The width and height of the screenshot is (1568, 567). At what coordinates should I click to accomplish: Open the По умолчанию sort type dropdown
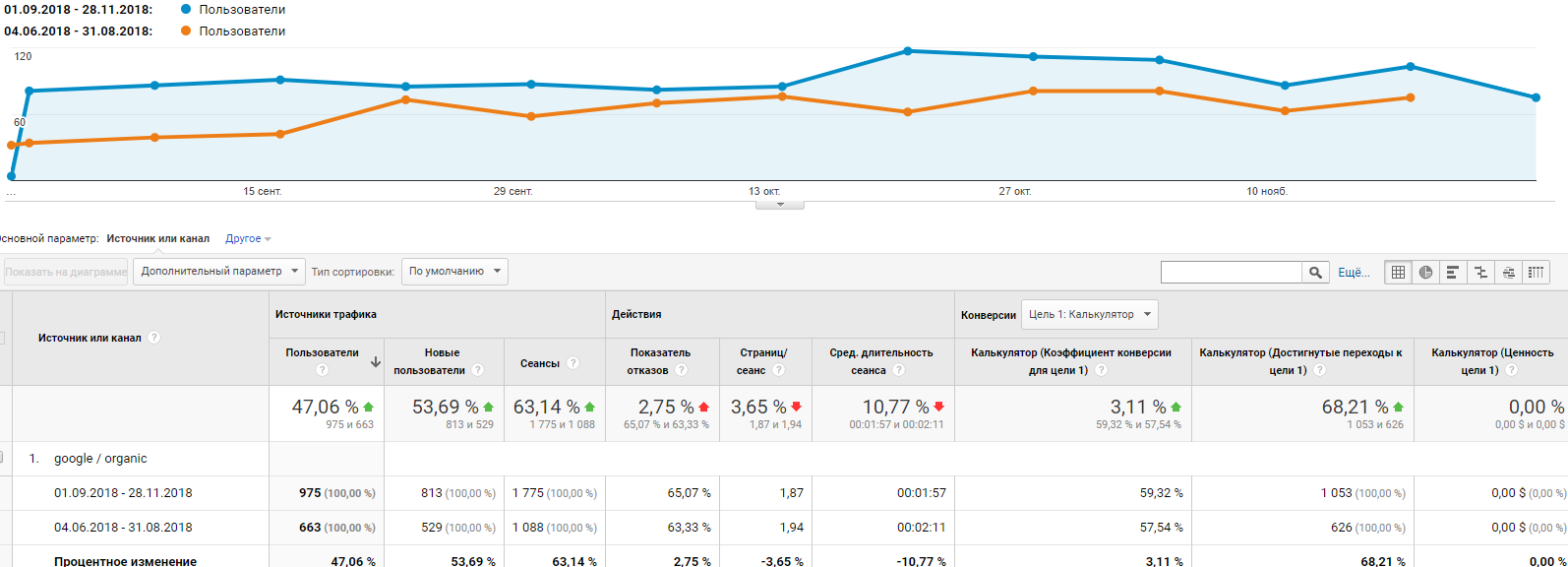(x=454, y=271)
